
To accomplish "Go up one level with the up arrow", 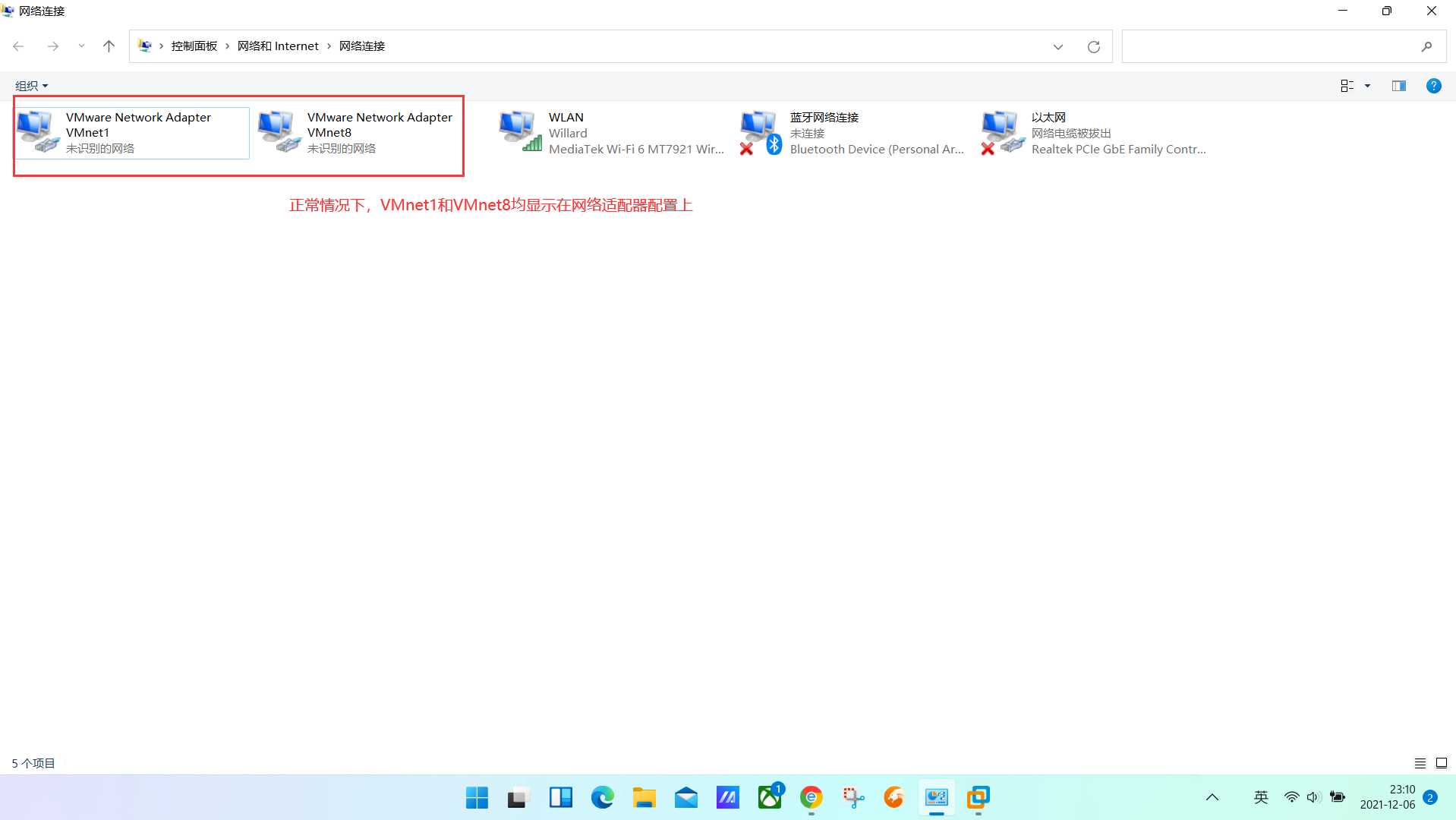I will coord(109,46).
